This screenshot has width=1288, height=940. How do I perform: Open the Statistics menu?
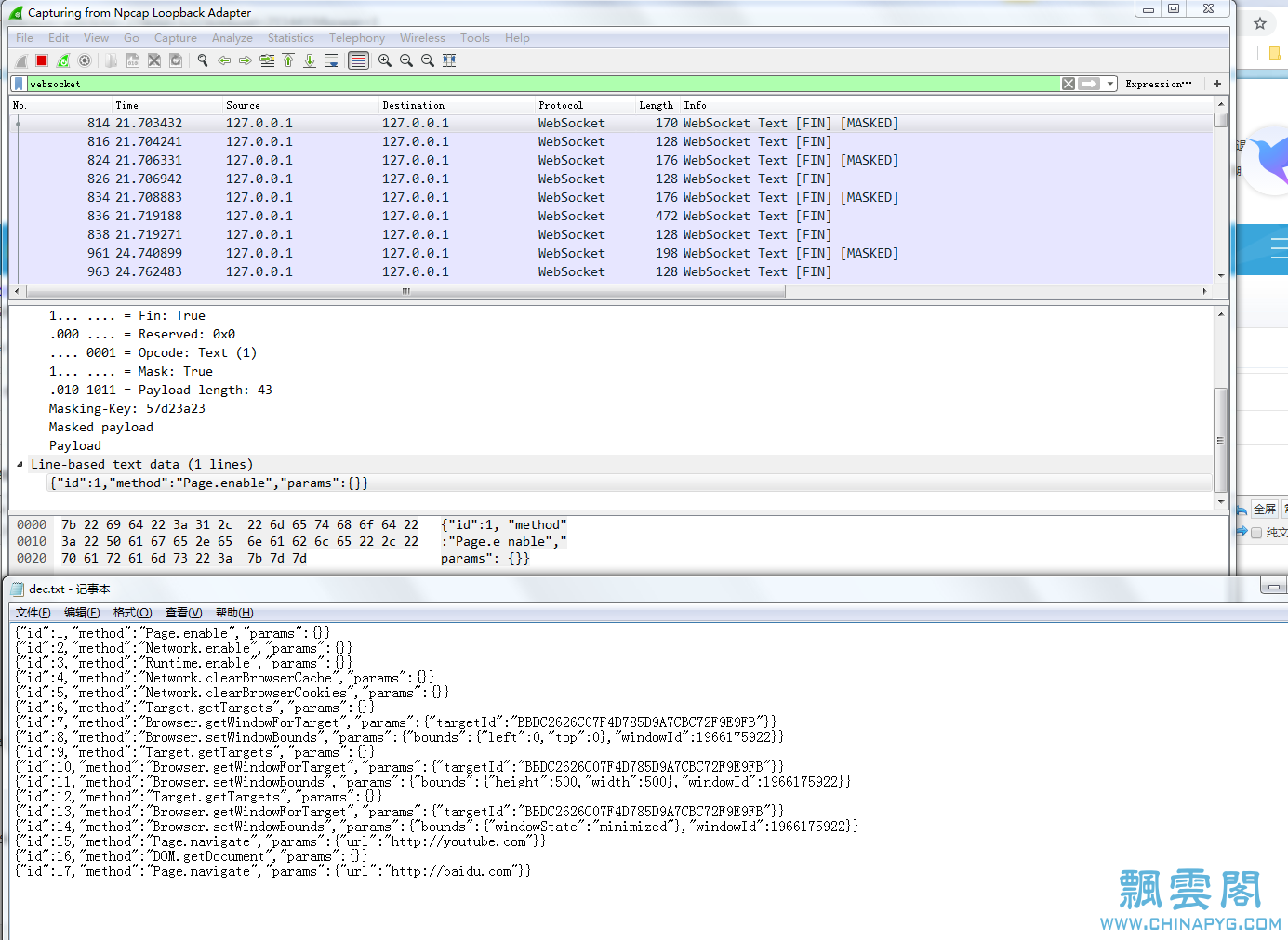tap(291, 38)
